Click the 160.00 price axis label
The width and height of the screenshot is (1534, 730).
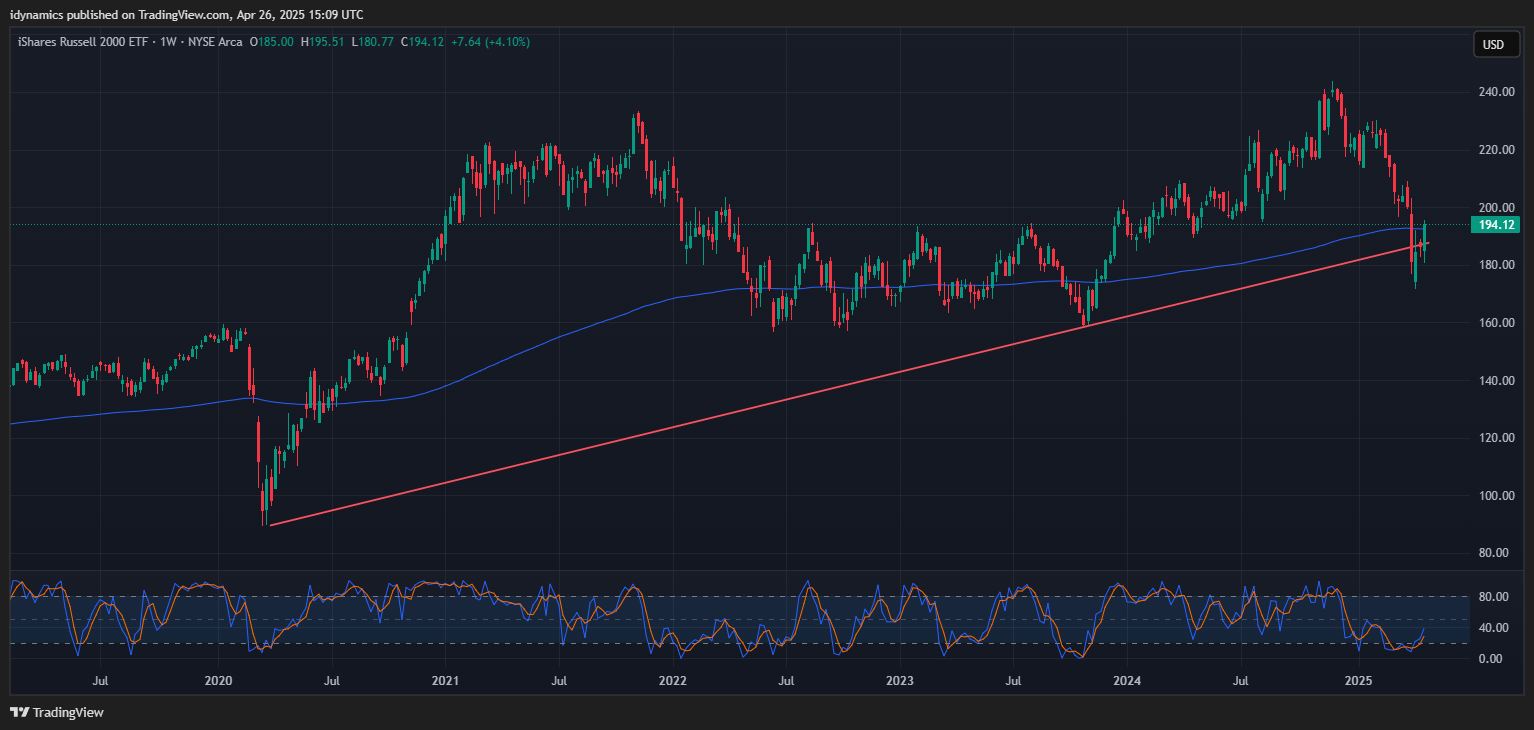[1496, 323]
